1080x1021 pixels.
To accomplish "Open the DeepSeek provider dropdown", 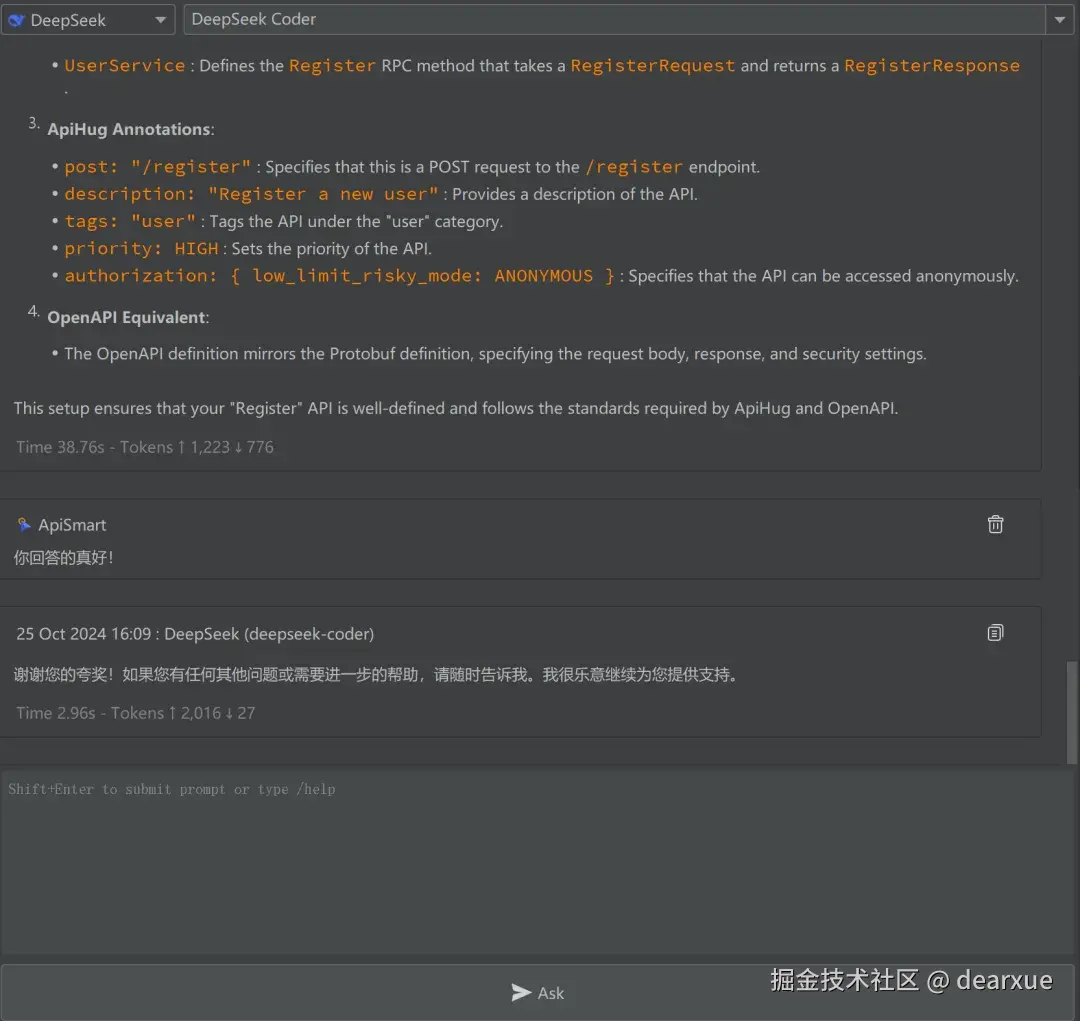I will point(87,19).
